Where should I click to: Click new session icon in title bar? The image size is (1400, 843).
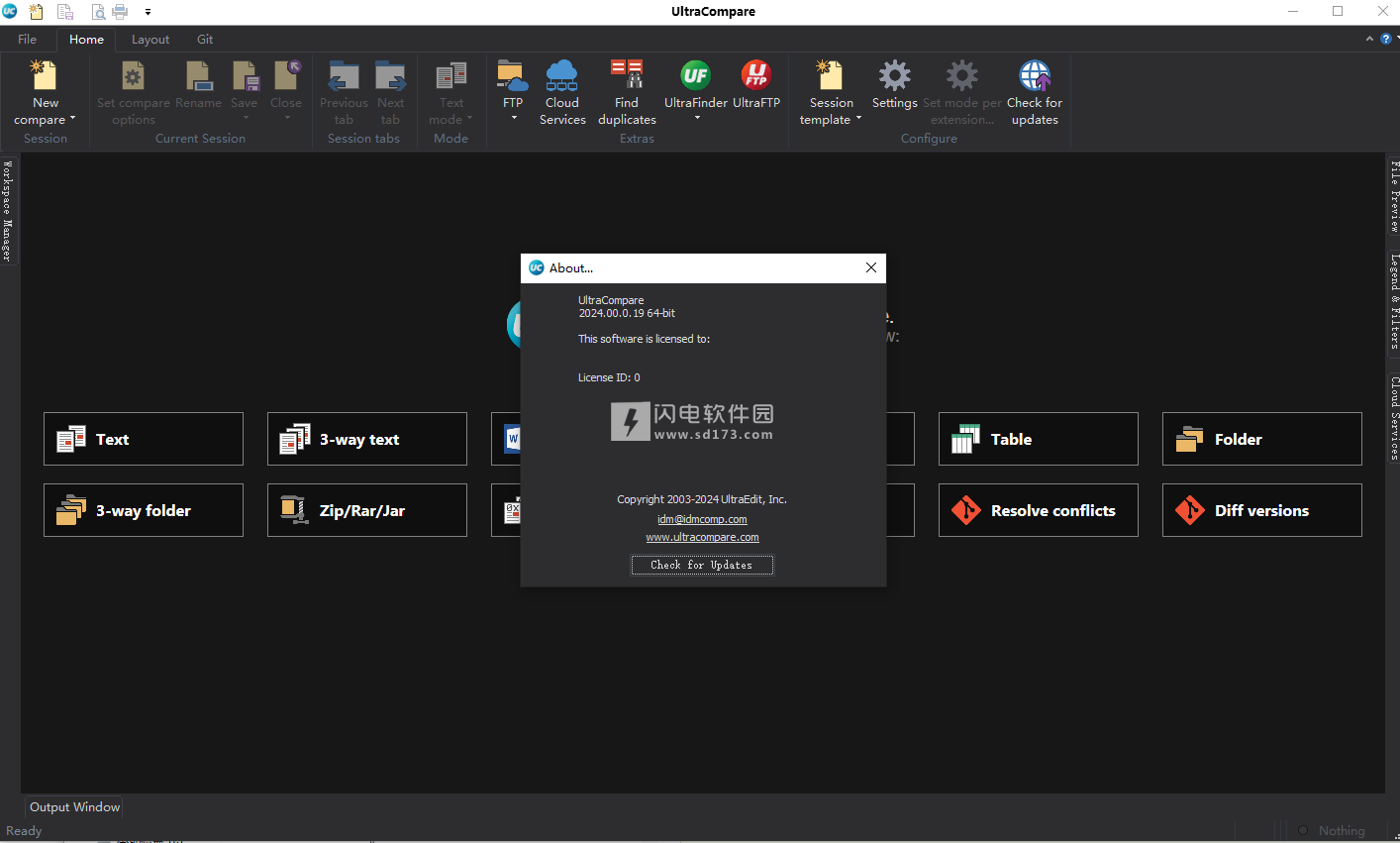point(37,12)
